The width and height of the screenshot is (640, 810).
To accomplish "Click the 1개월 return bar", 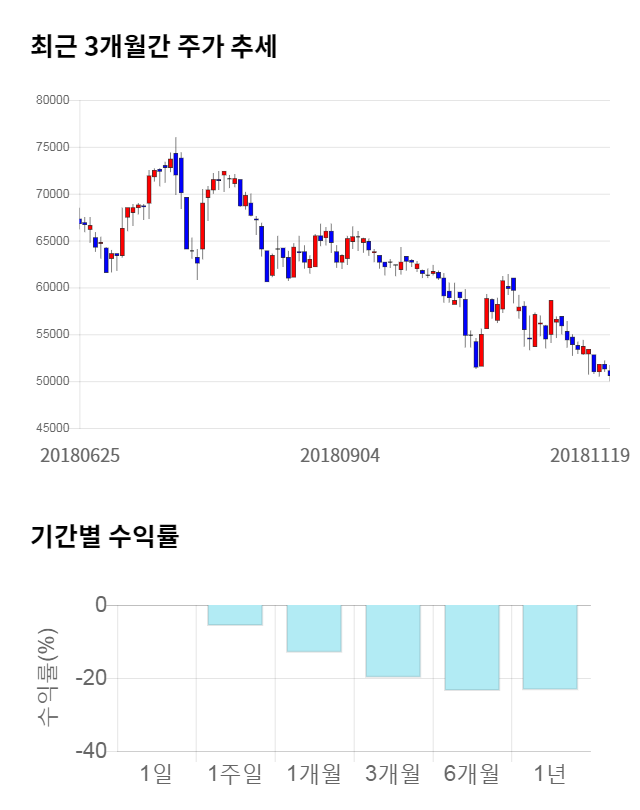I will pos(314,628).
